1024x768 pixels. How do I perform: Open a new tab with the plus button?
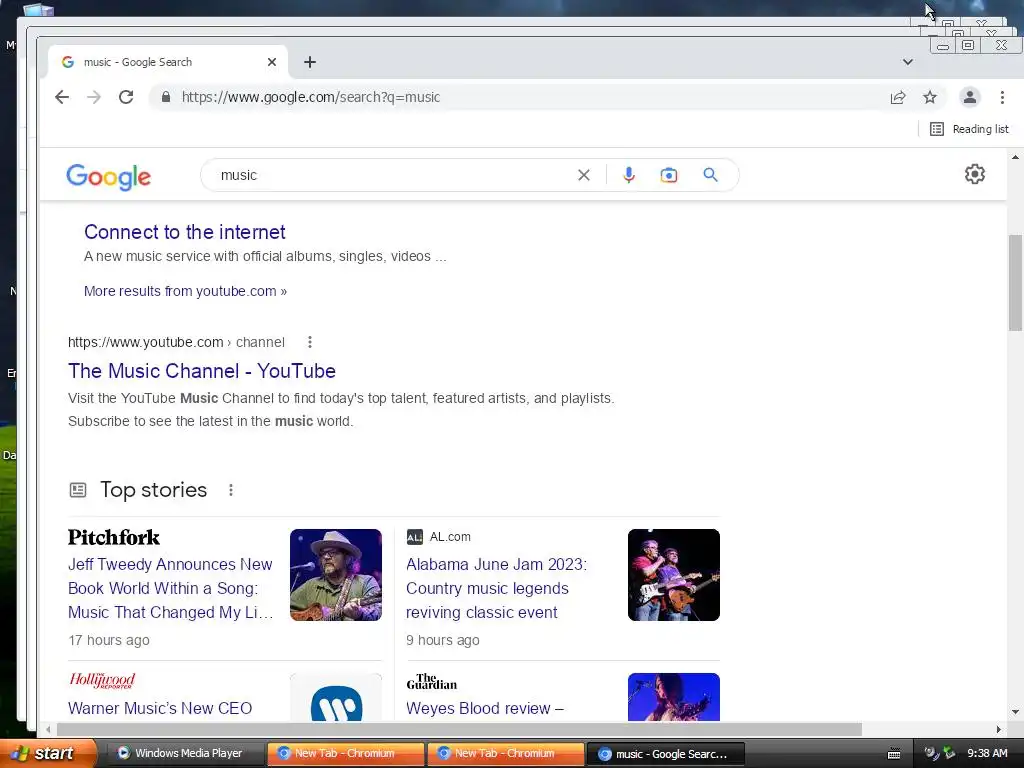click(x=310, y=62)
